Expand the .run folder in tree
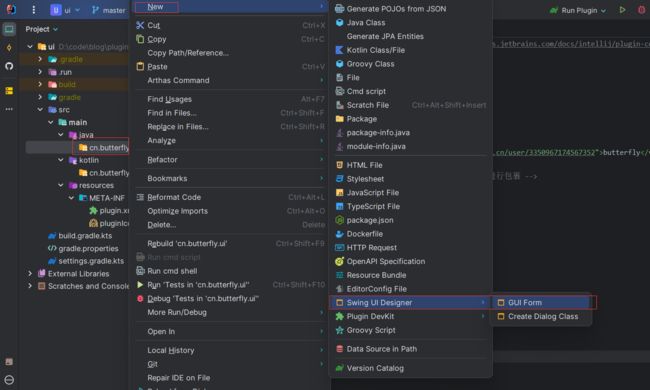Image resolution: width=650 pixels, height=390 pixels. [40, 72]
